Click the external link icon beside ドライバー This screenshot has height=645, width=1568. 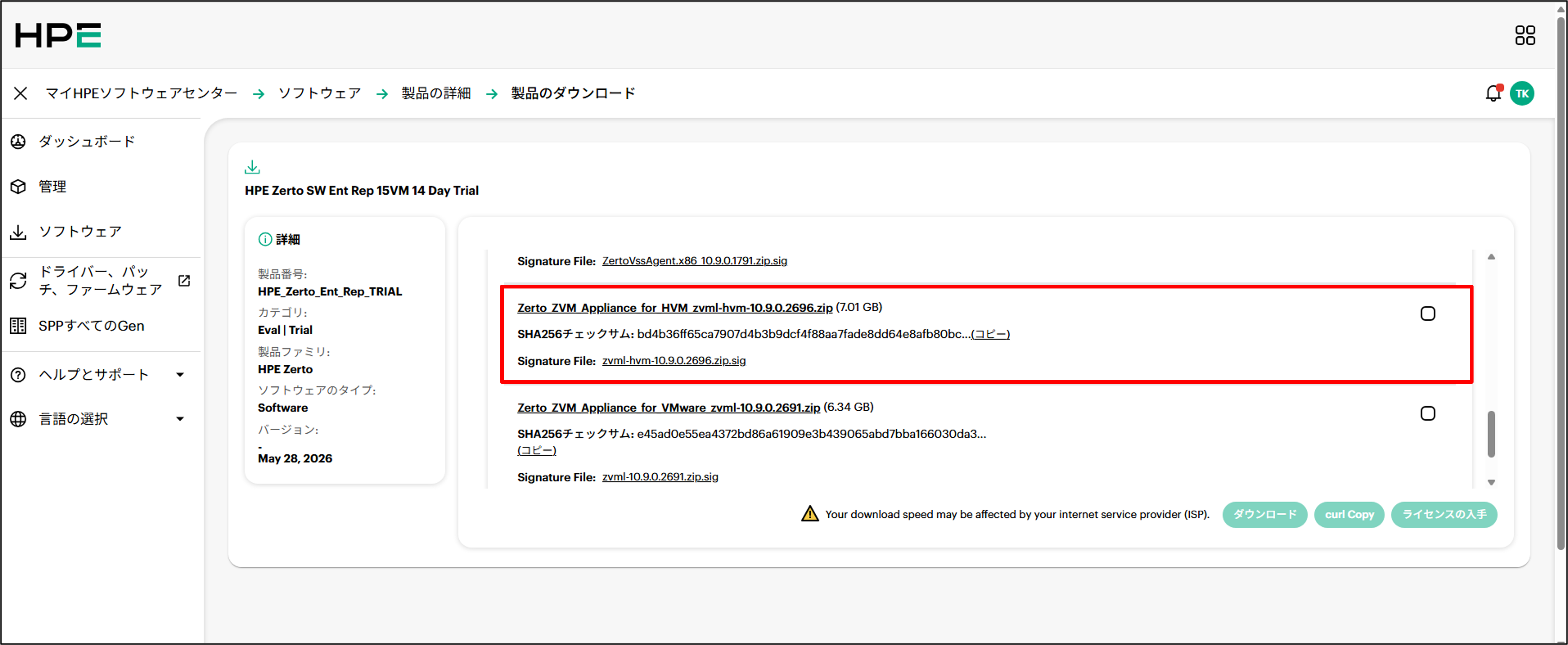(x=184, y=280)
